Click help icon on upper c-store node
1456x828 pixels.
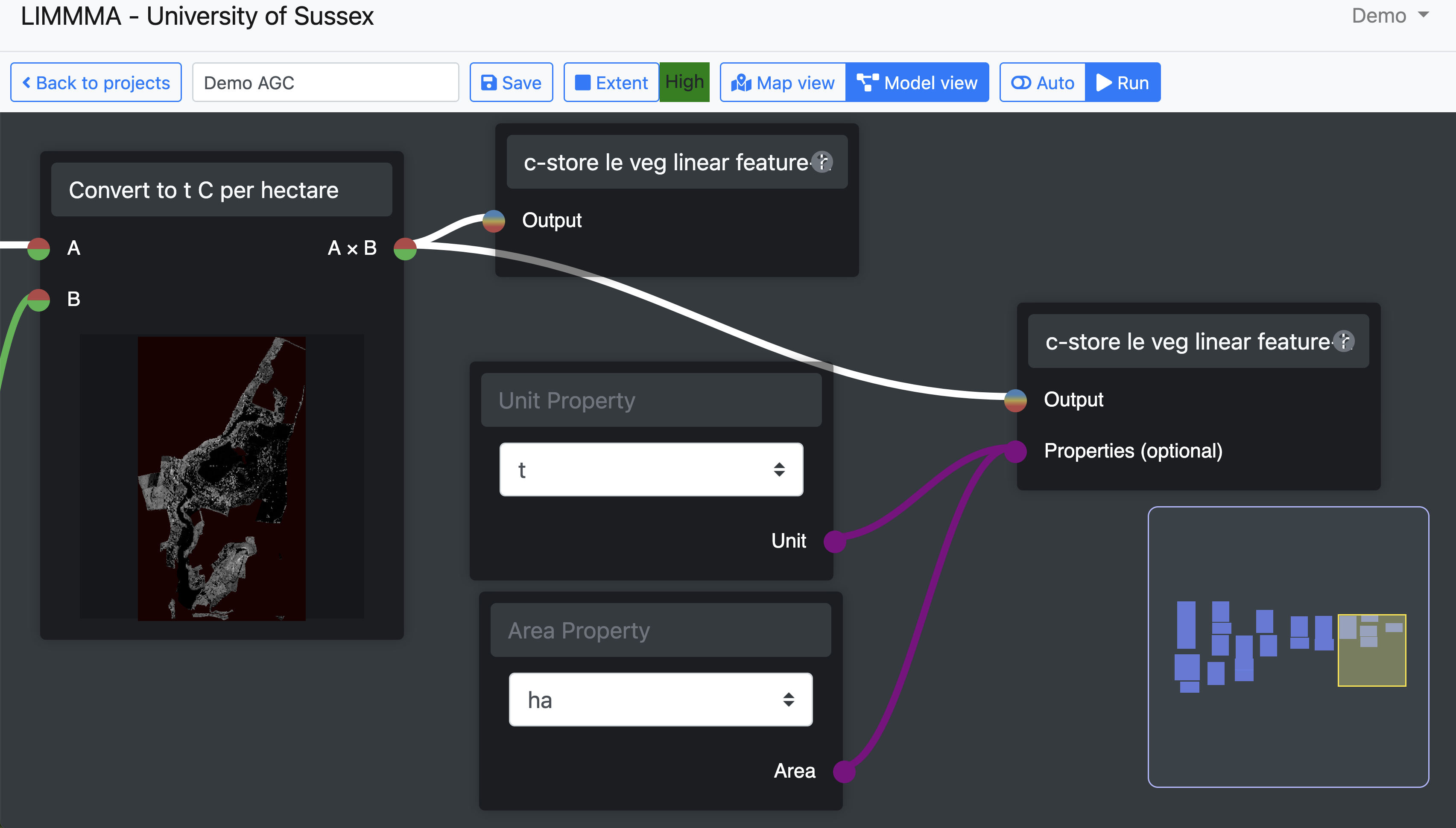(x=822, y=162)
